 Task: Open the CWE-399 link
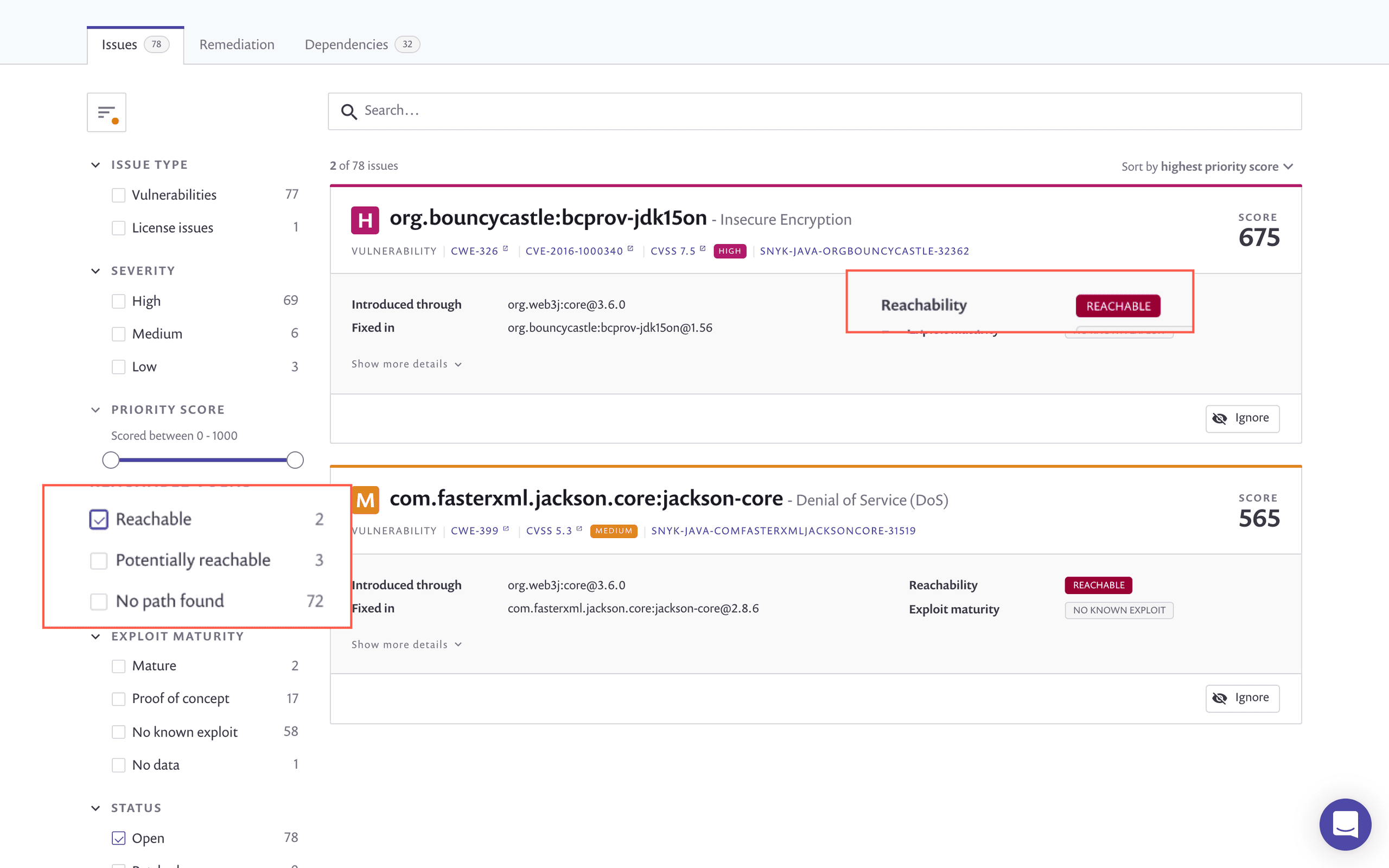coord(474,531)
